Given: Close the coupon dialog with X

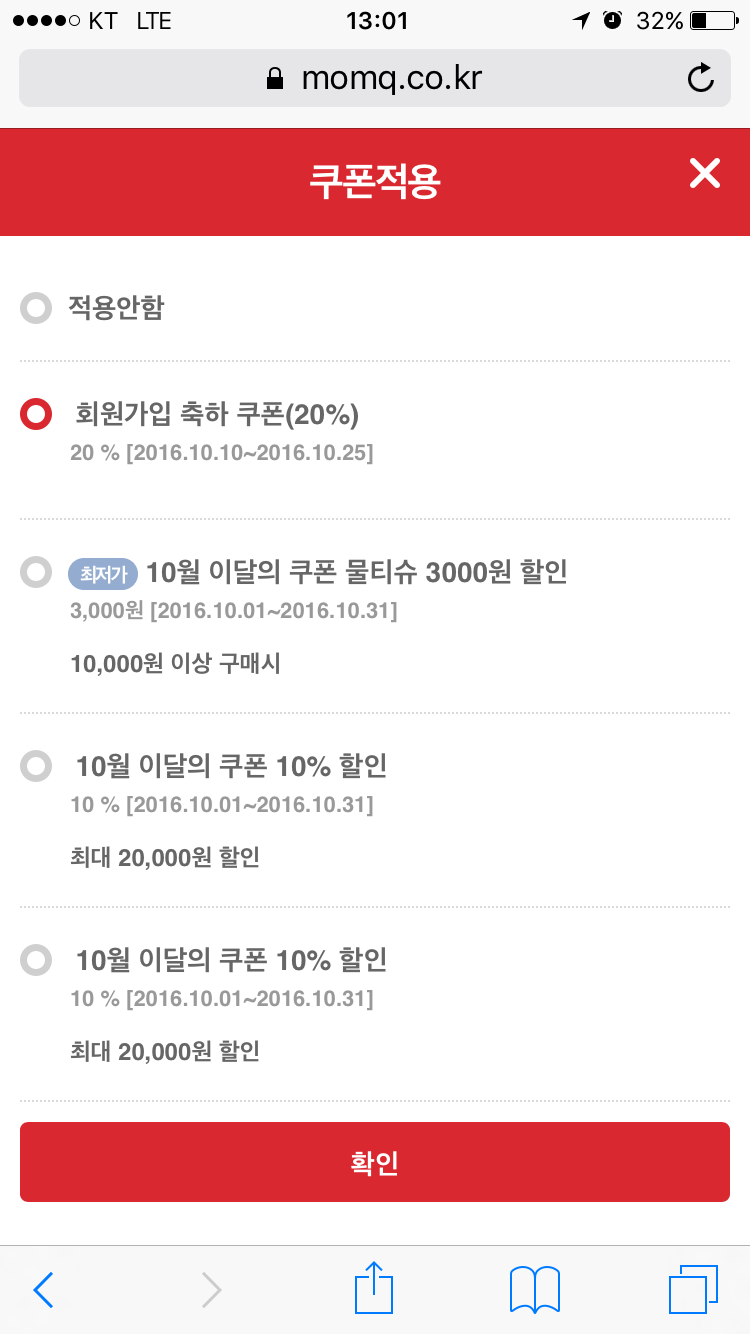Looking at the screenshot, I should pos(704,174).
